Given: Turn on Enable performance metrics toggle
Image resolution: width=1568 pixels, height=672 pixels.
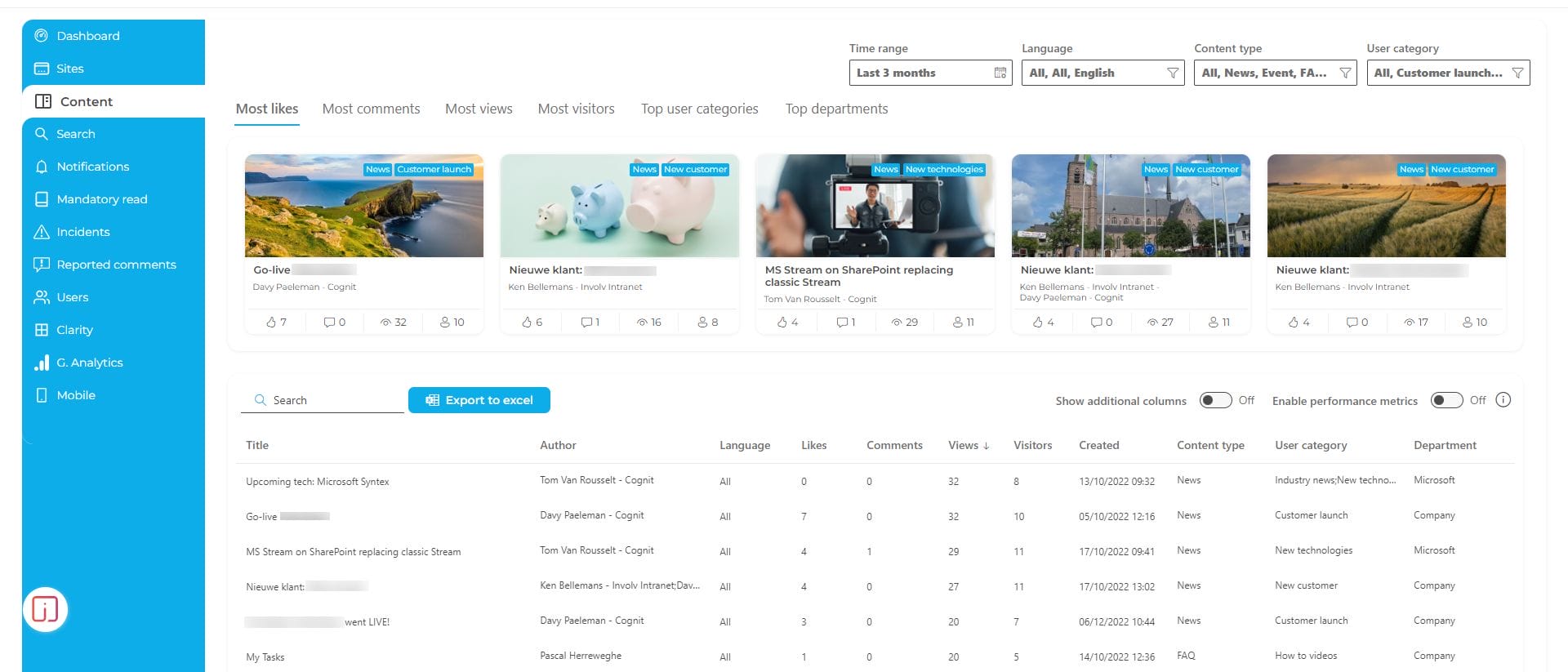Looking at the screenshot, I should (1446, 400).
